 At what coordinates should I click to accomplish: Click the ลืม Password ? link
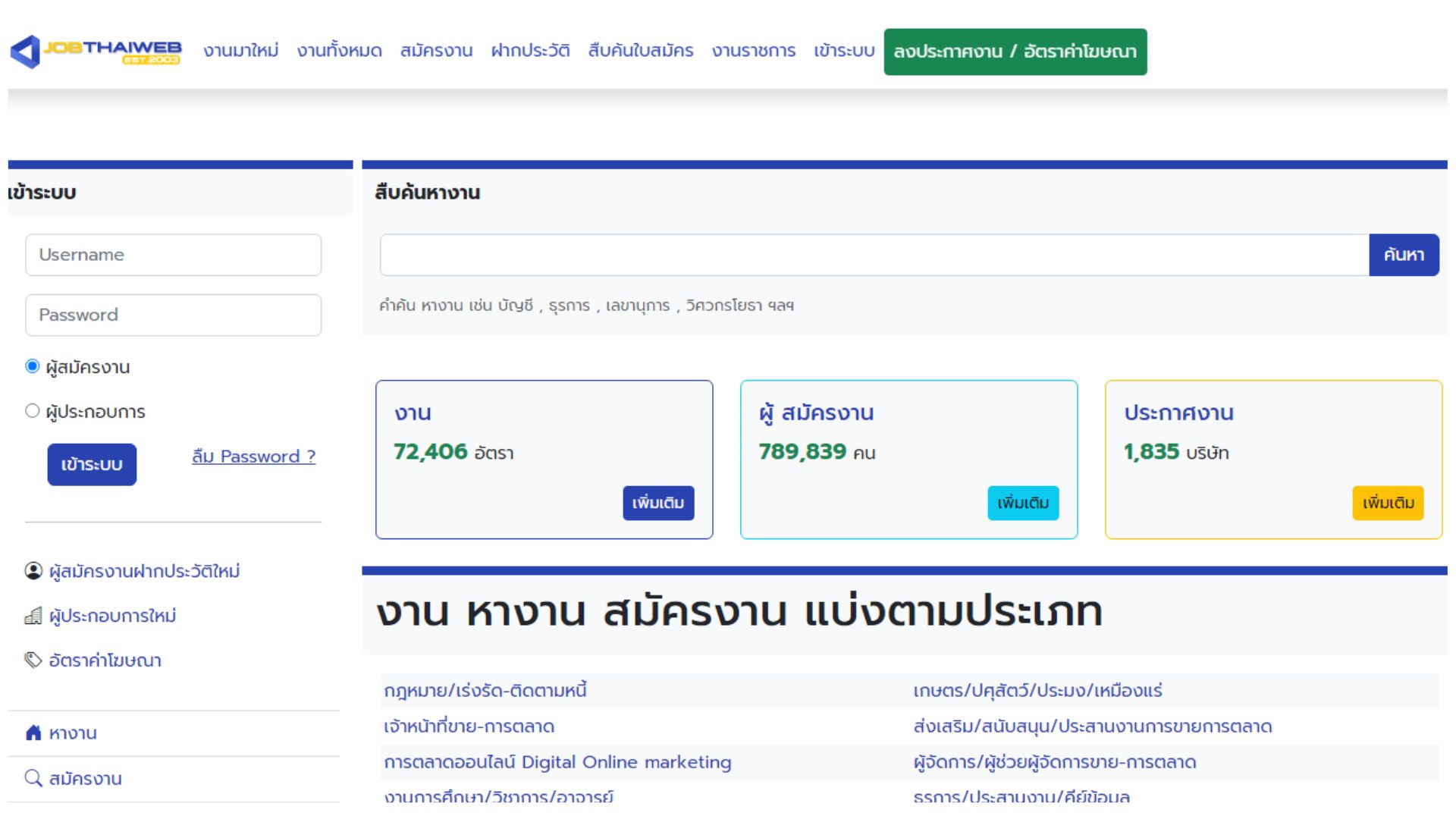pos(253,457)
